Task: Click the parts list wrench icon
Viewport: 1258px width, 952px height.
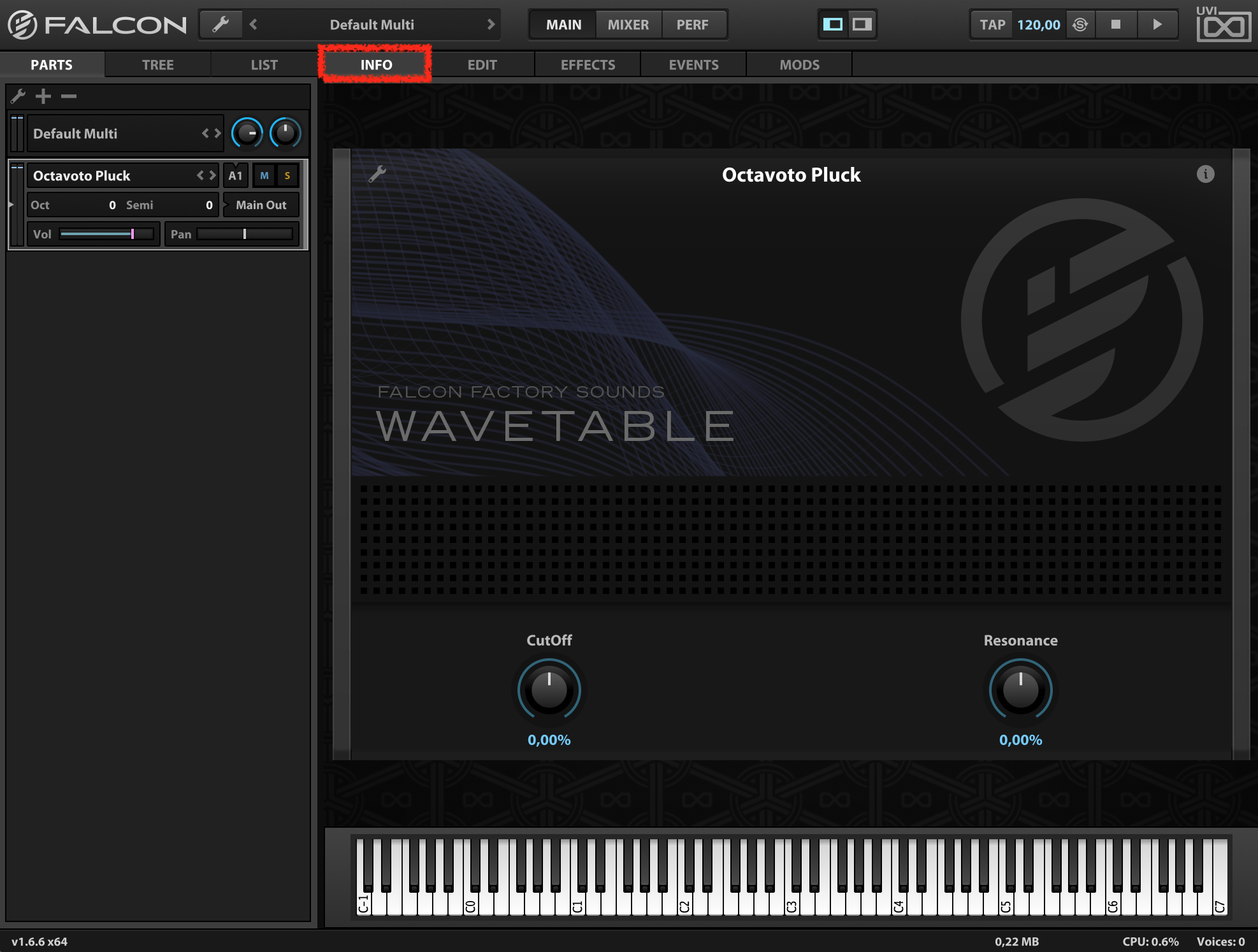Action: tap(18, 96)
